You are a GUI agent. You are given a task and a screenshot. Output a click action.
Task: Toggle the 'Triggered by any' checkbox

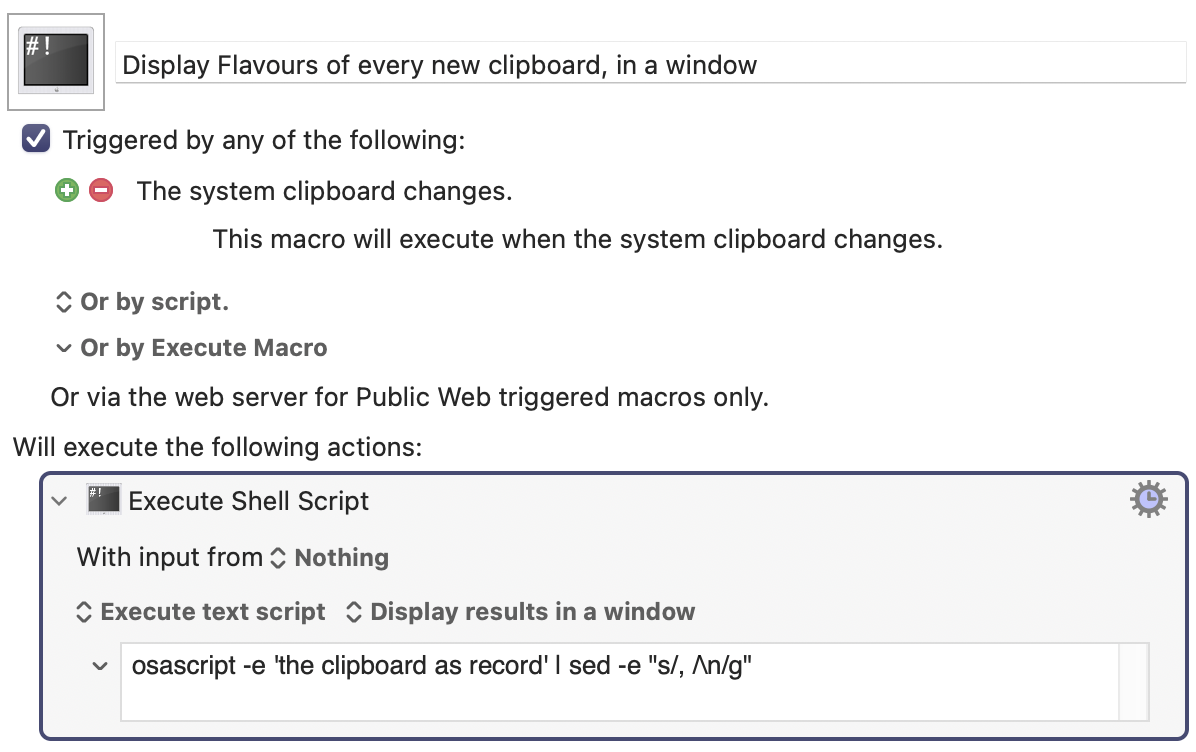coord(36,139)
